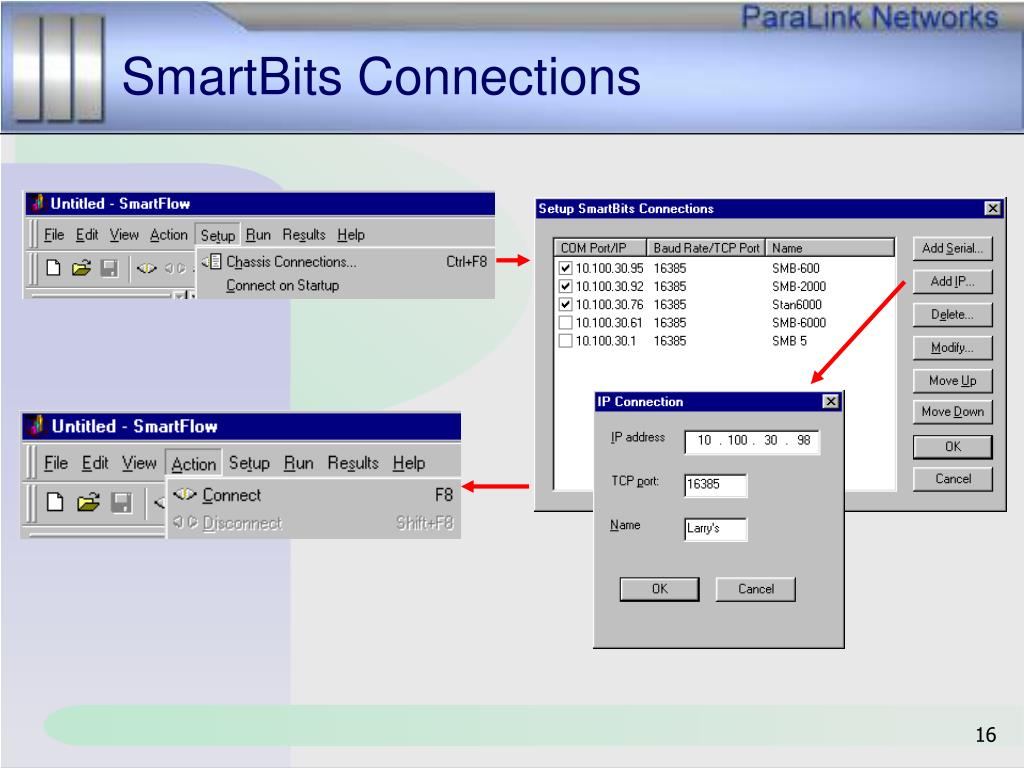Click Add IP button
The width and height of the screenshot is (1024, 768).
[952, 281]
